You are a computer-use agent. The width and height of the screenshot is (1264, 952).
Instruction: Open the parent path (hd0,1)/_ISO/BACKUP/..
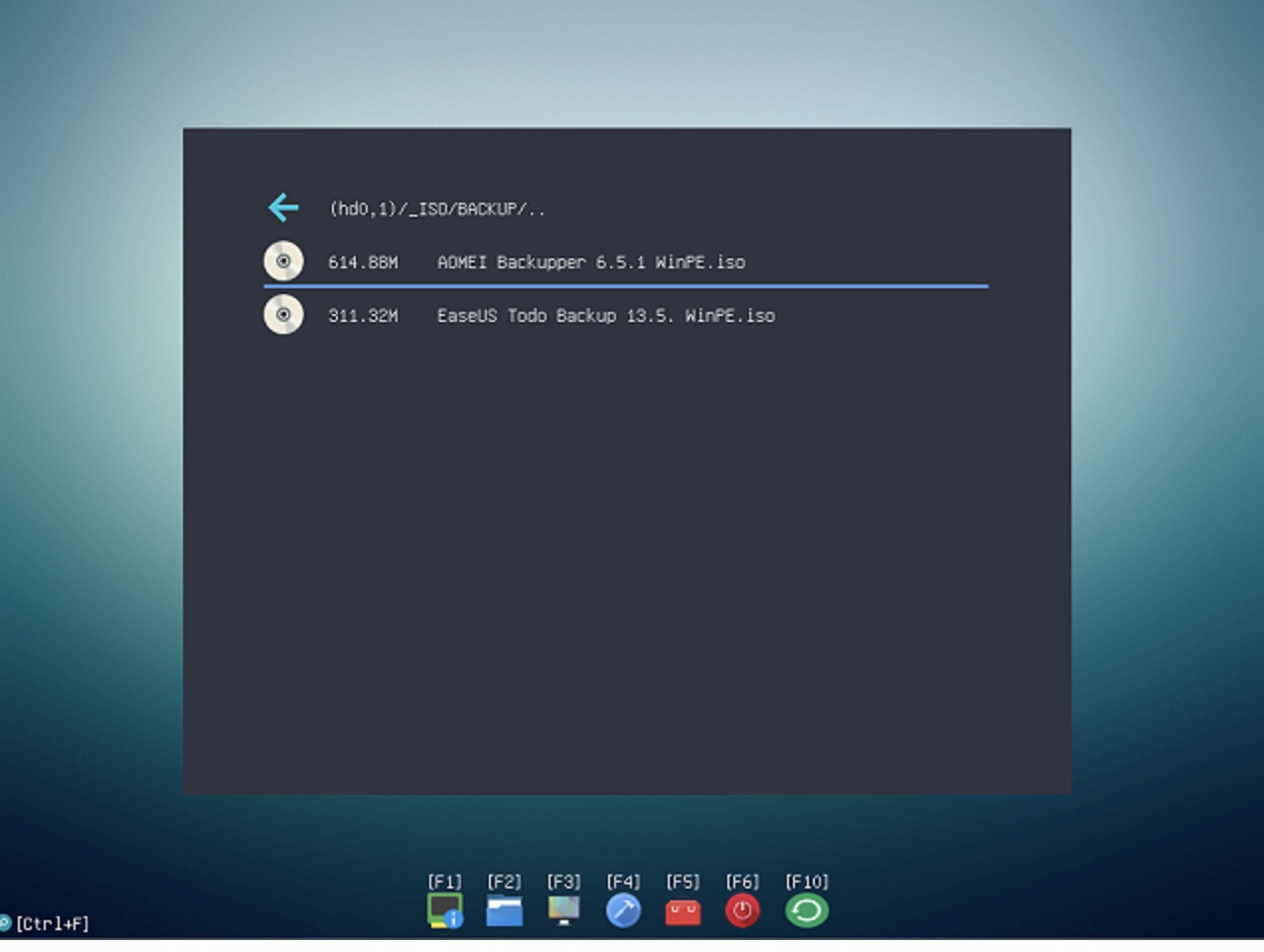point(436,209)
